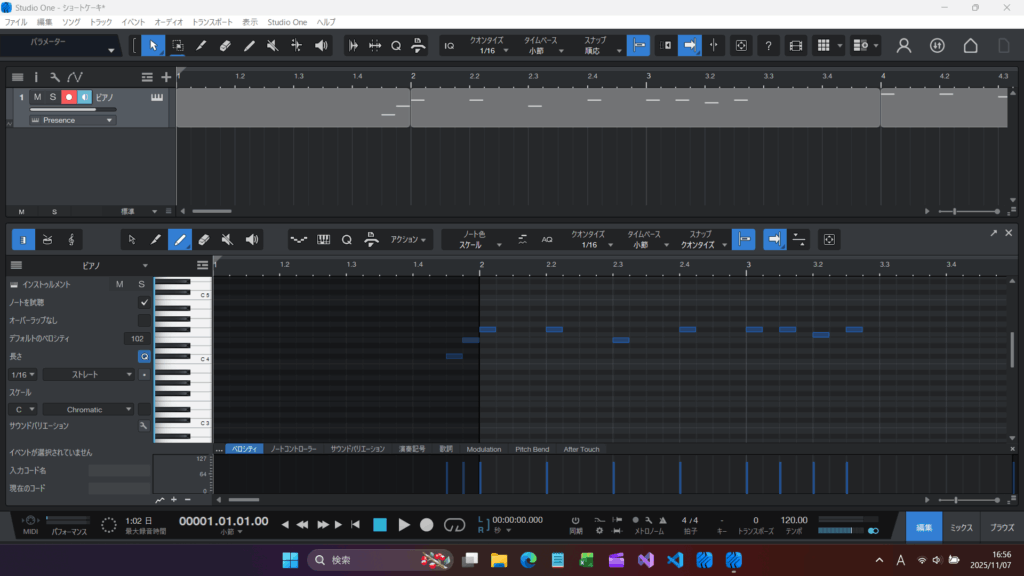Select the Mute tool in piano roll toolbar
Image resolution: width=1024 pixels, height=576 pixels.
(228, 240)
